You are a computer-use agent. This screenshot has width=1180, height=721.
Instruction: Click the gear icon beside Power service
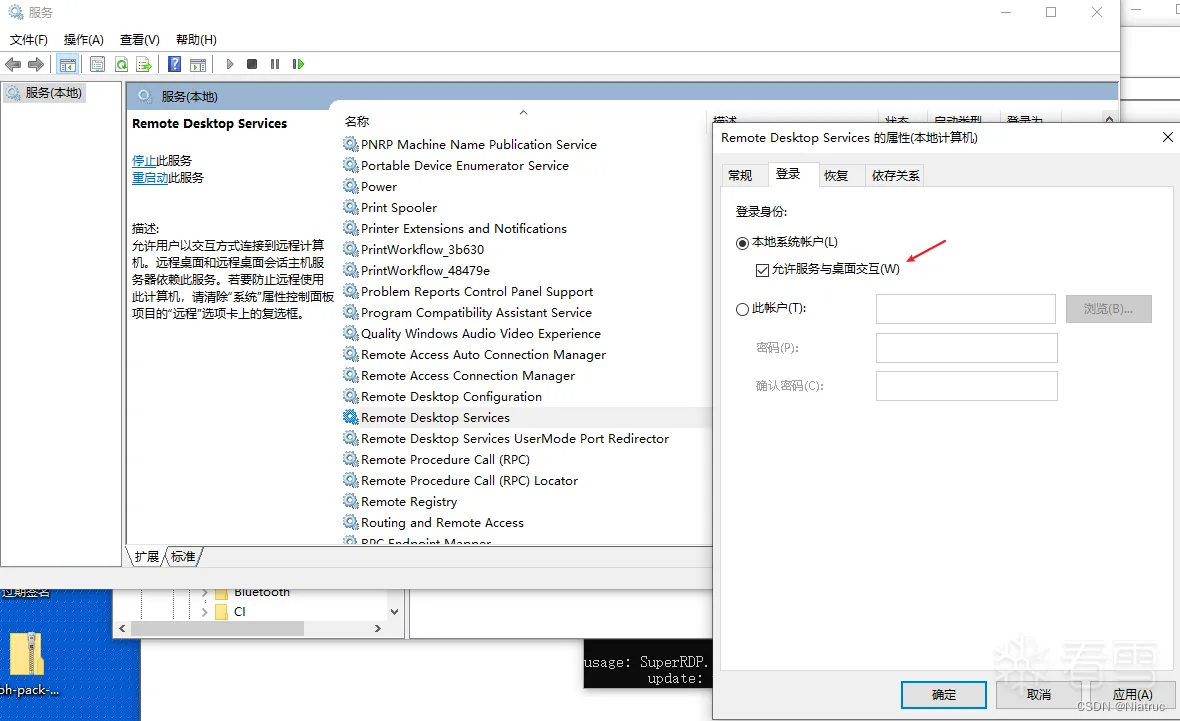point(350,186)
